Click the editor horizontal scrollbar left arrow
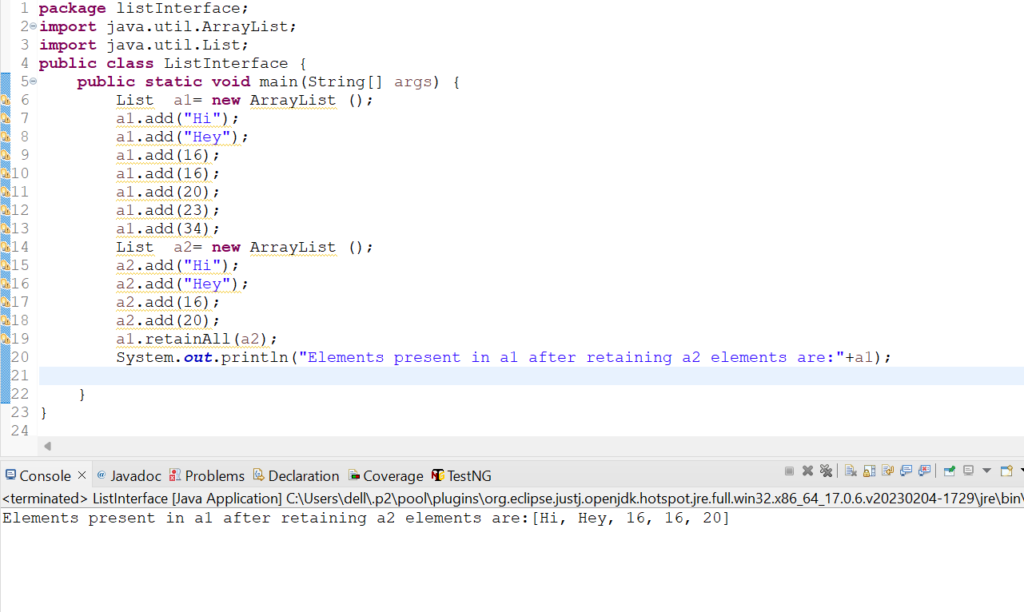The image size is (1024, 612). pos(47,446)
